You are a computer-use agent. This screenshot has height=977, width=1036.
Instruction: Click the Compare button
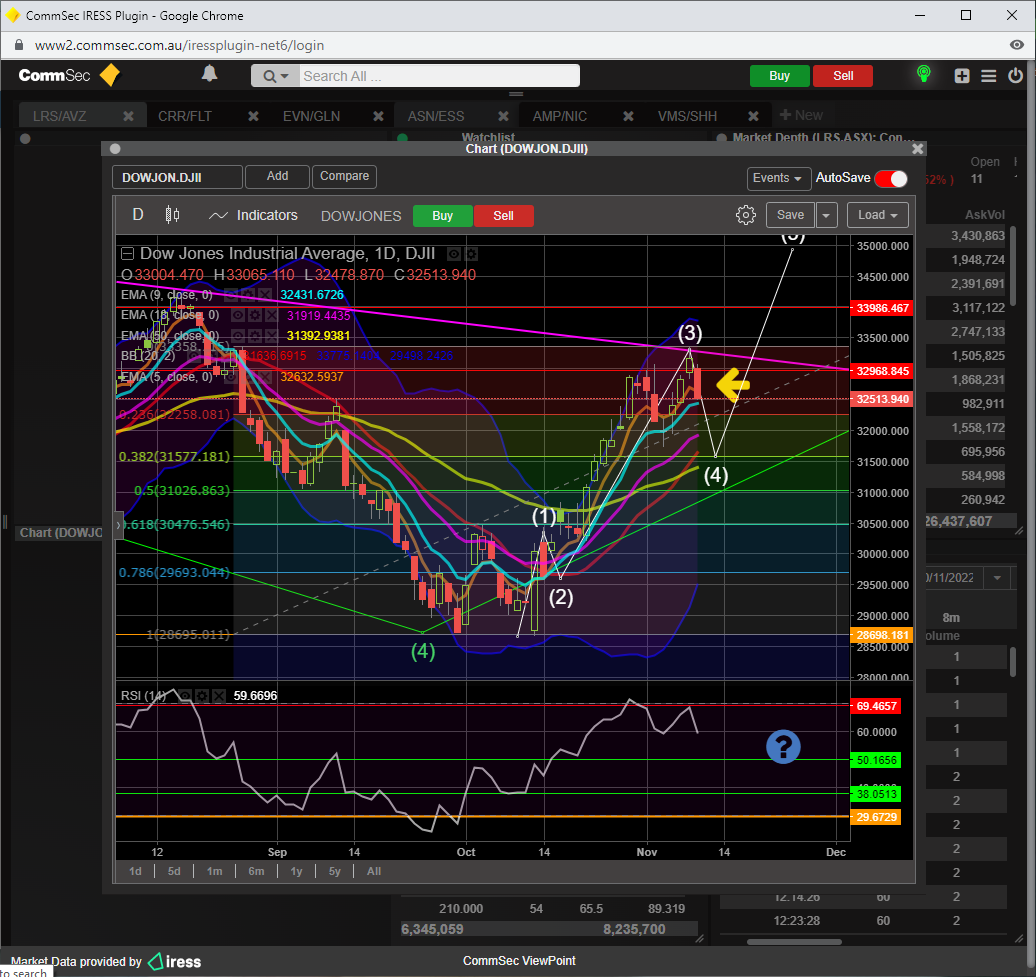pyautogui.click(x=344, y=176)
